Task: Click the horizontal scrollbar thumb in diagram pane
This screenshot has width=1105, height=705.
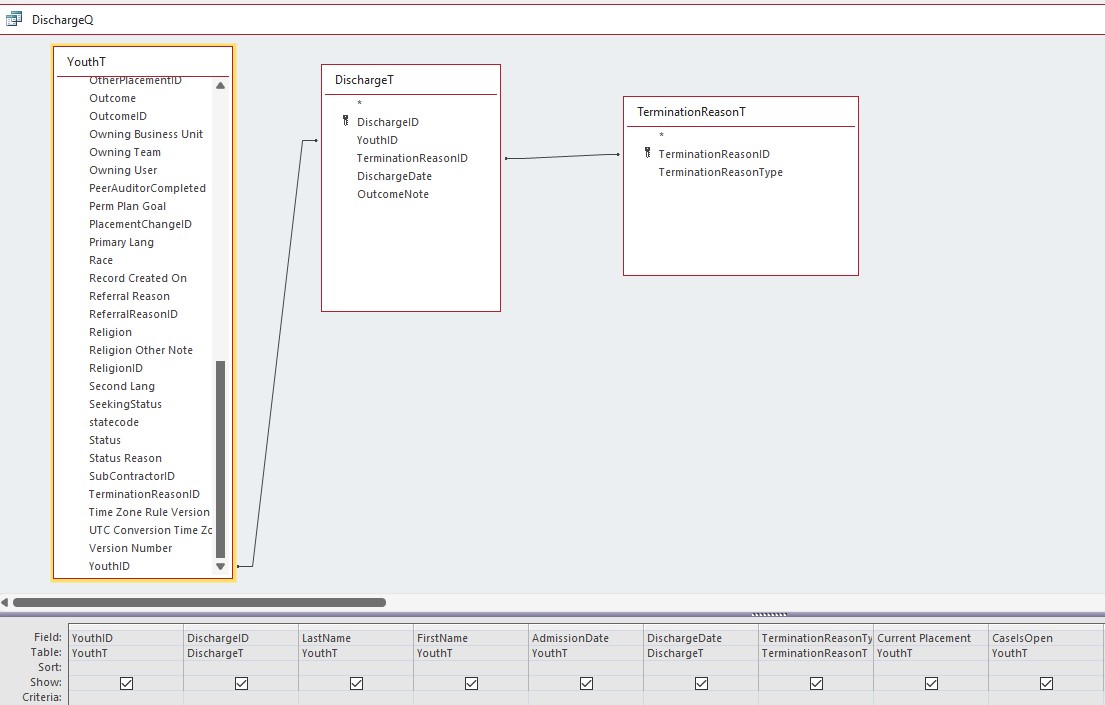Action: tap(199, 602)
